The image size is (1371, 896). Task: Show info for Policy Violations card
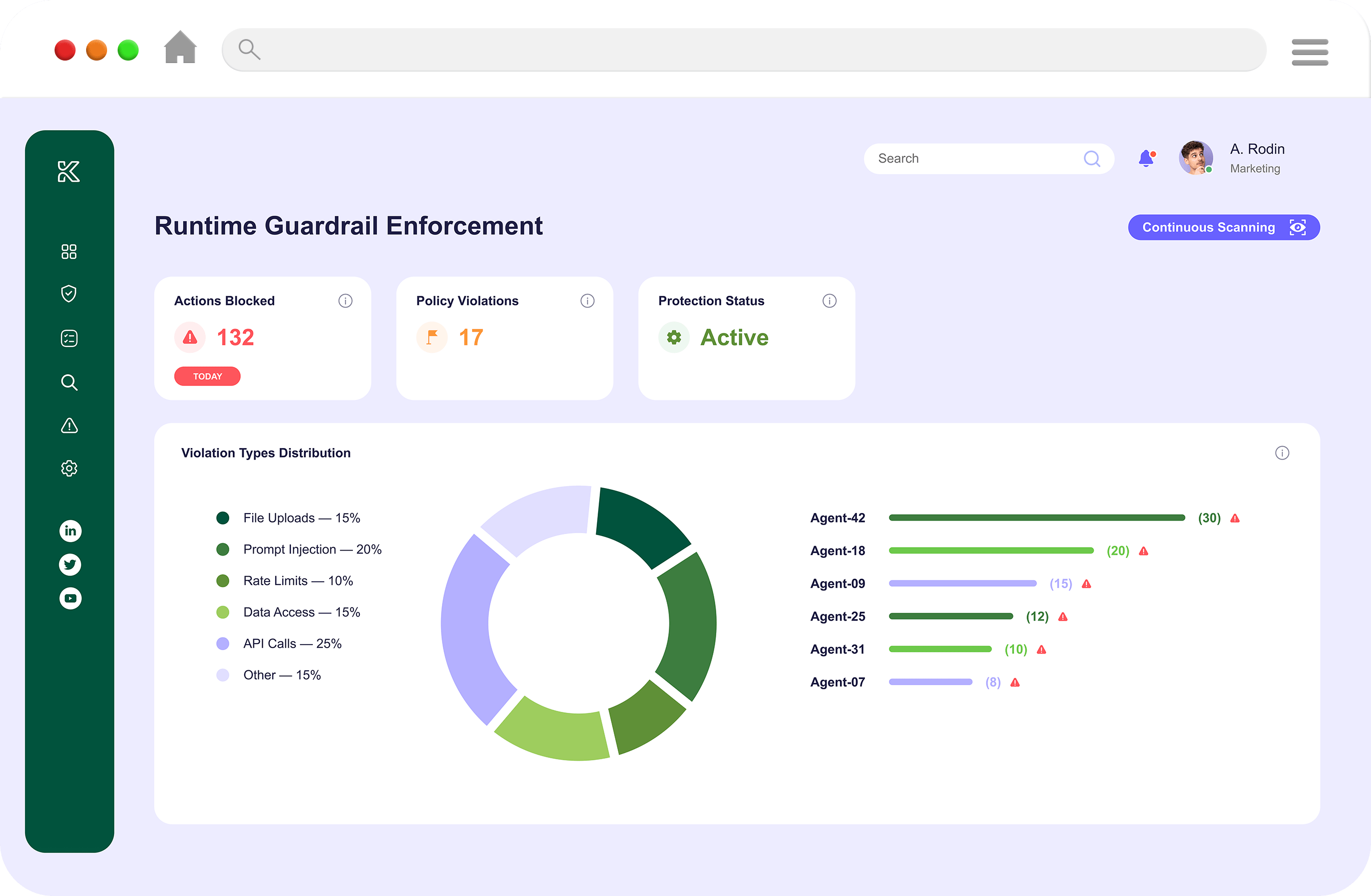pyautogui.click(x=587, y=301)
